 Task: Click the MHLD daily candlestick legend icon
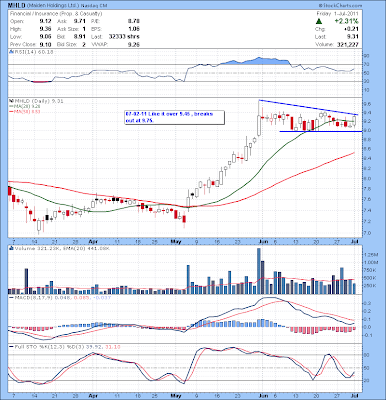pos(10,101)
